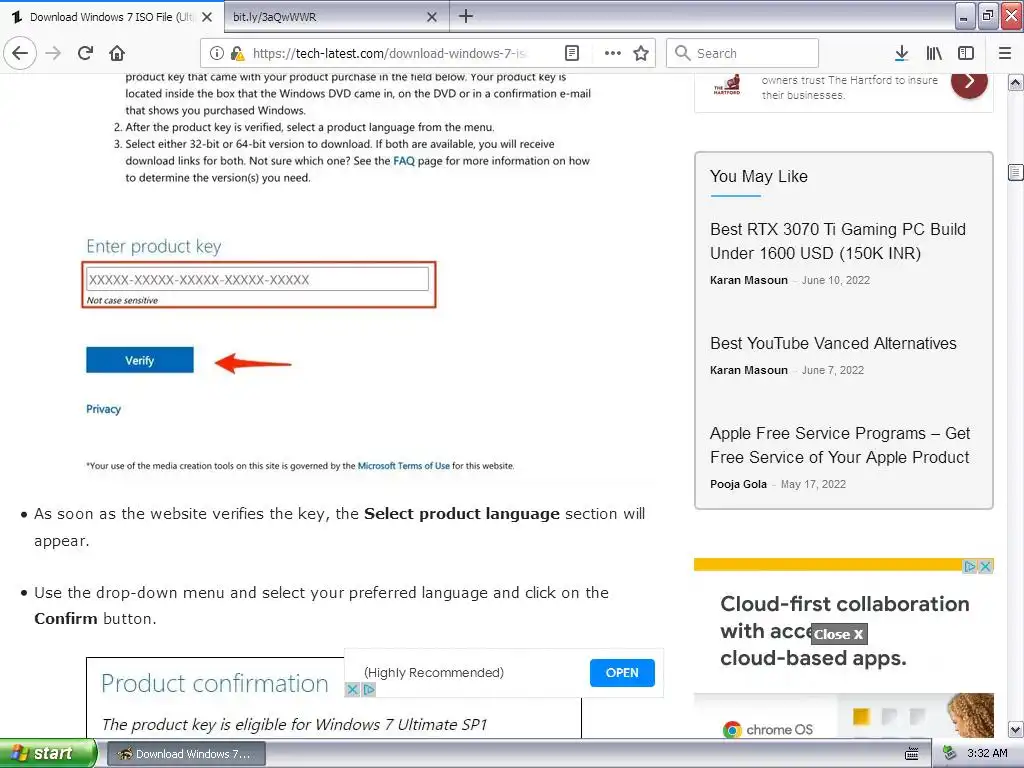The height and width of the screenshot is (768, 1024).
Task: Open the FAQ link
Action: [404, 161]
